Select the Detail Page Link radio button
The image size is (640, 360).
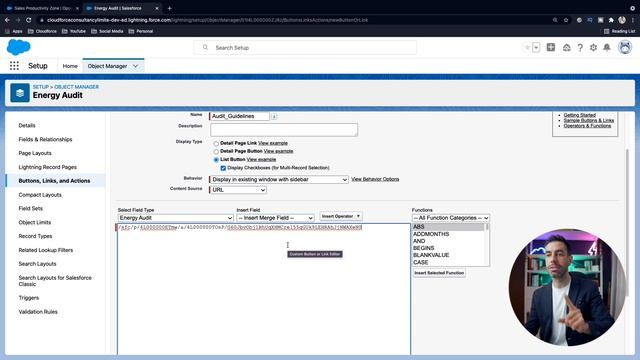click(x=216, y=144)
